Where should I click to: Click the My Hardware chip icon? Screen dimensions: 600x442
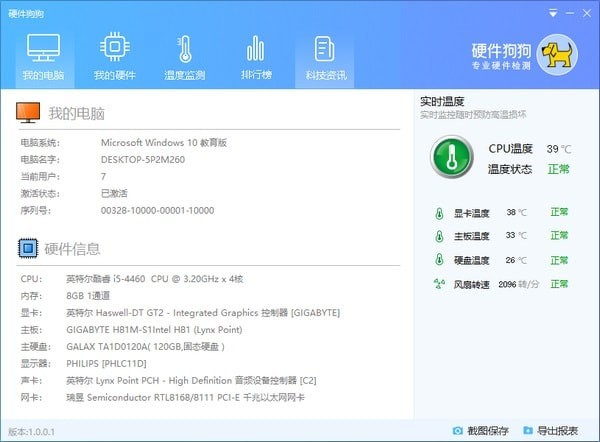point(113,48)
